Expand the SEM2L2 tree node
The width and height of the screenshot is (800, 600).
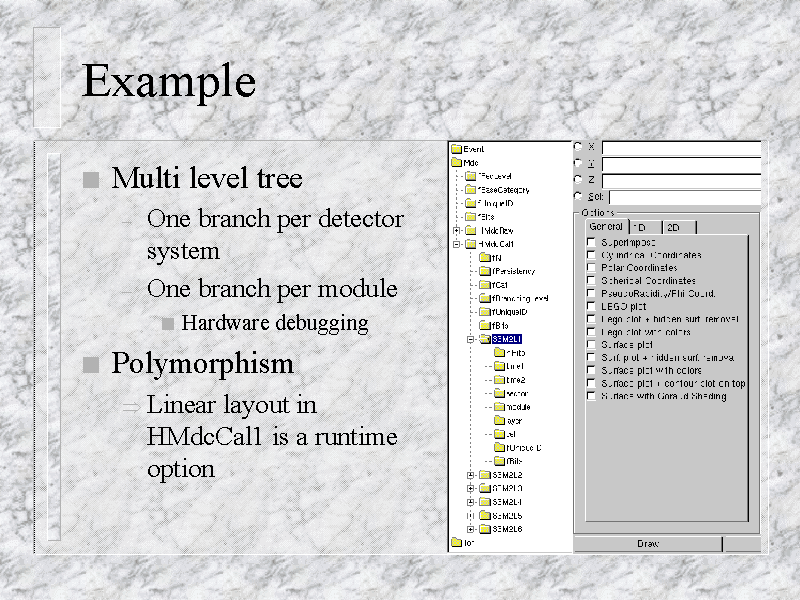pyautogui.click(x=471, y=475)
